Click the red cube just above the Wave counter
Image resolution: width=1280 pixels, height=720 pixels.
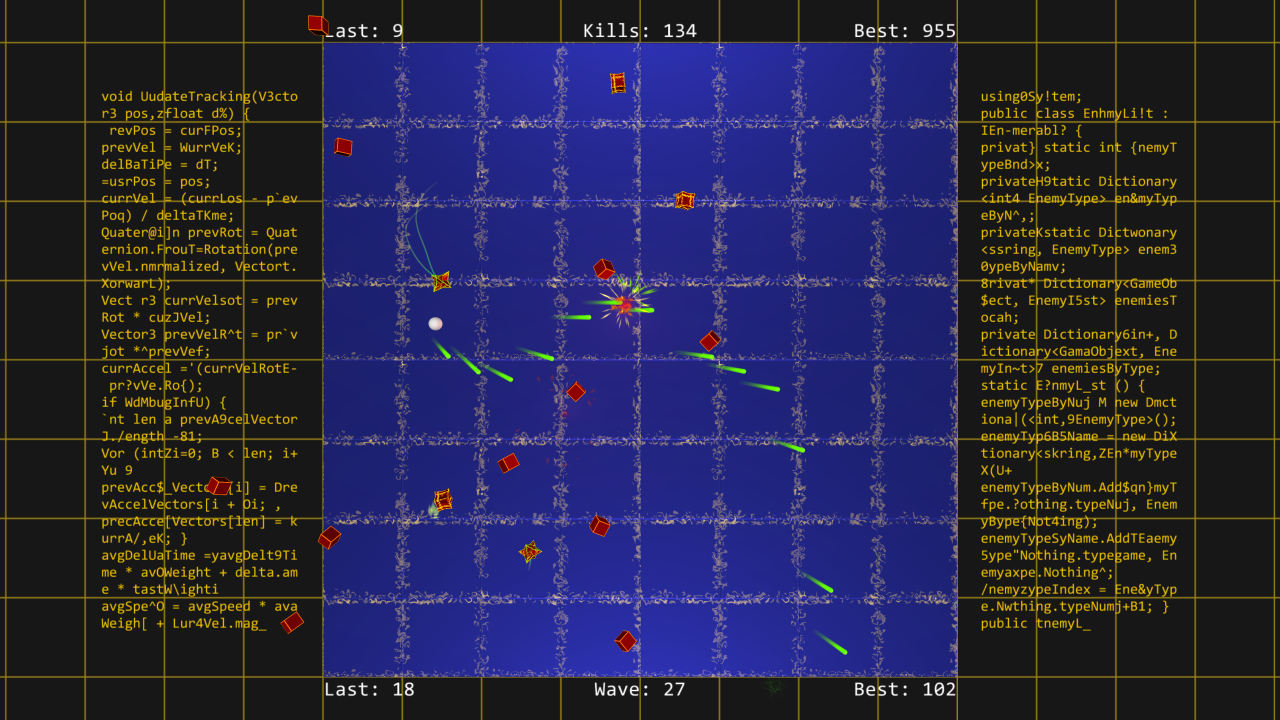(626, 641)
